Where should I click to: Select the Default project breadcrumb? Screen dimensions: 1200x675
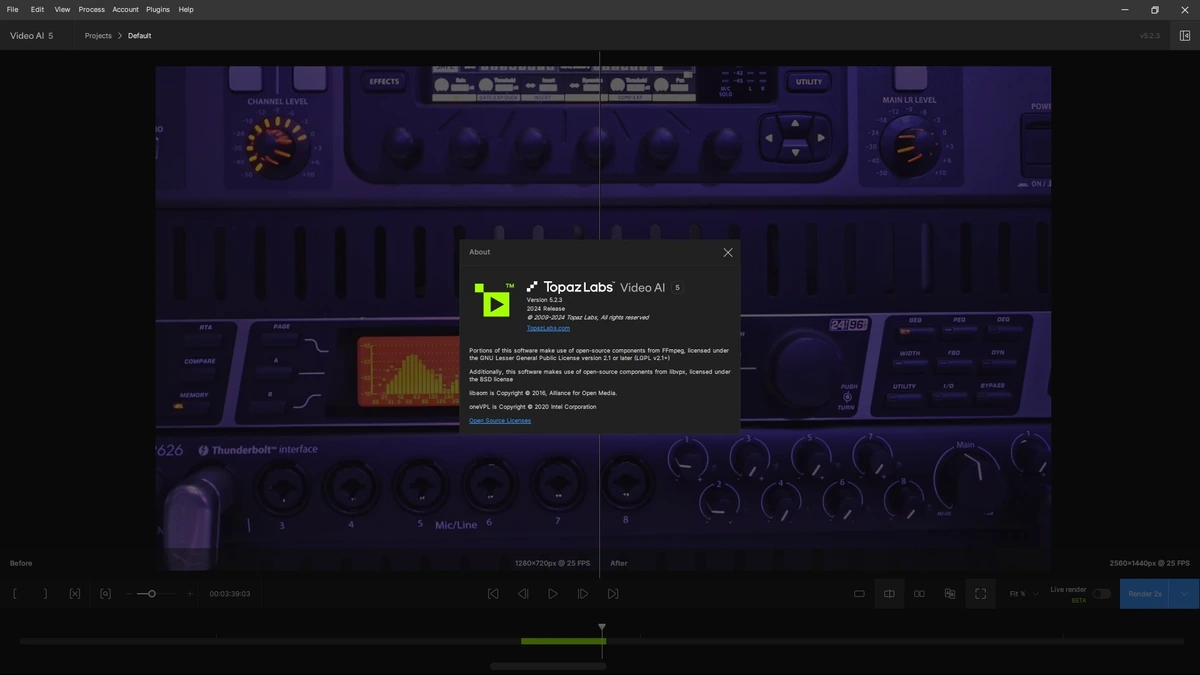140,36
